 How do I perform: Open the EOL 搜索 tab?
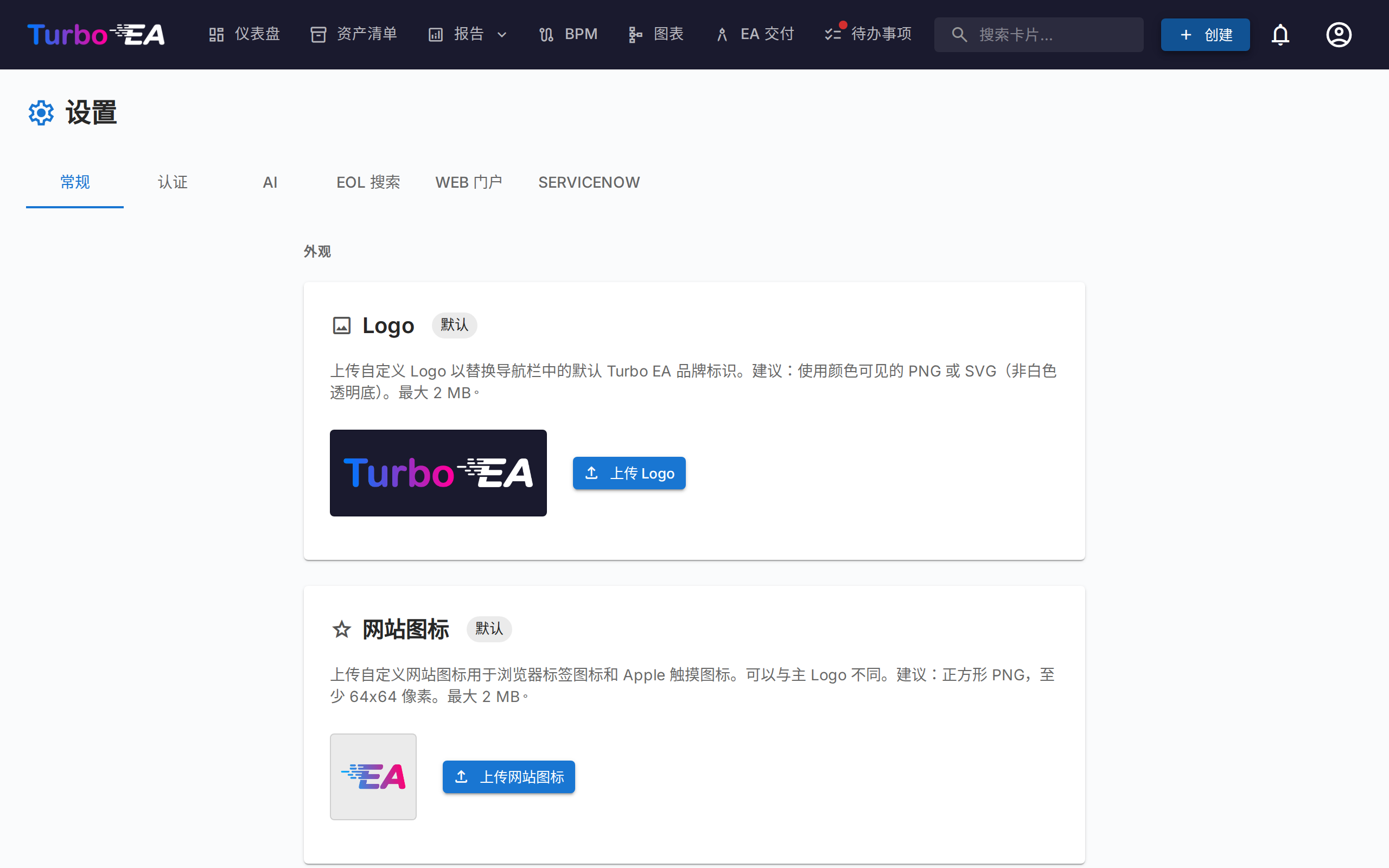pyautogui.click(x=368, y=182)
